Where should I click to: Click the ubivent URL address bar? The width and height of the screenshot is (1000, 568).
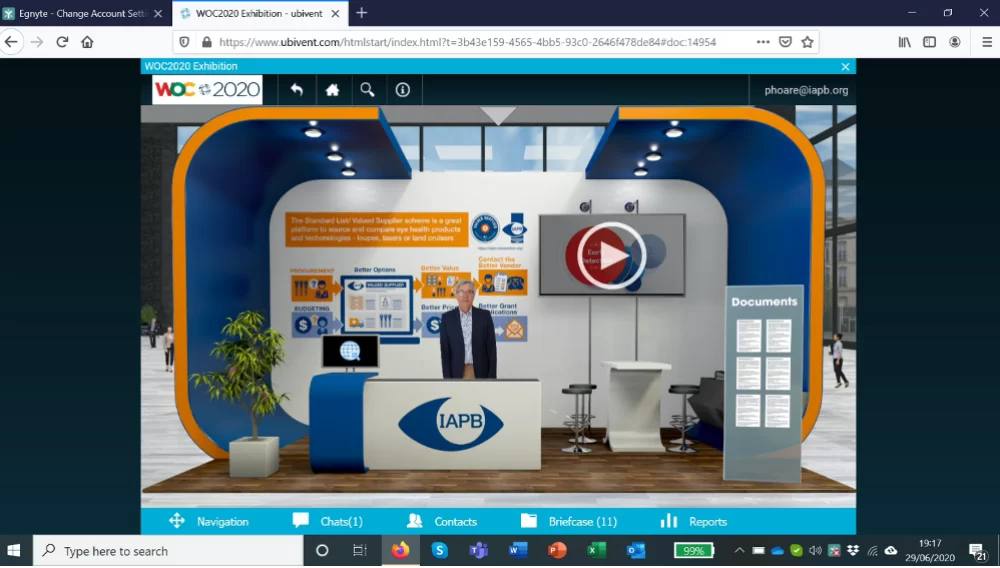467,42
